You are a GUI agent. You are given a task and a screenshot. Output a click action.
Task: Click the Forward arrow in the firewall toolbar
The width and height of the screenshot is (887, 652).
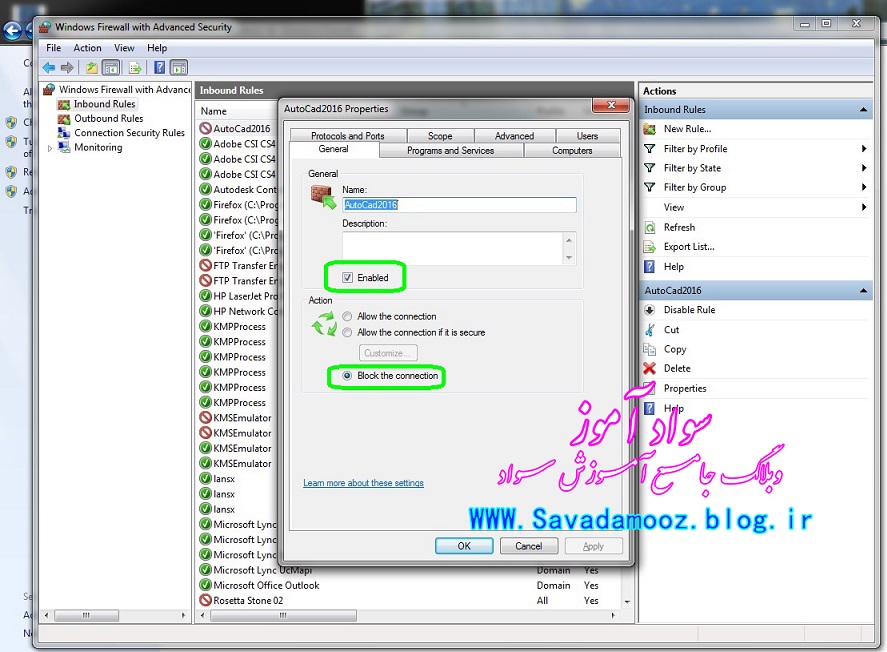67,68
